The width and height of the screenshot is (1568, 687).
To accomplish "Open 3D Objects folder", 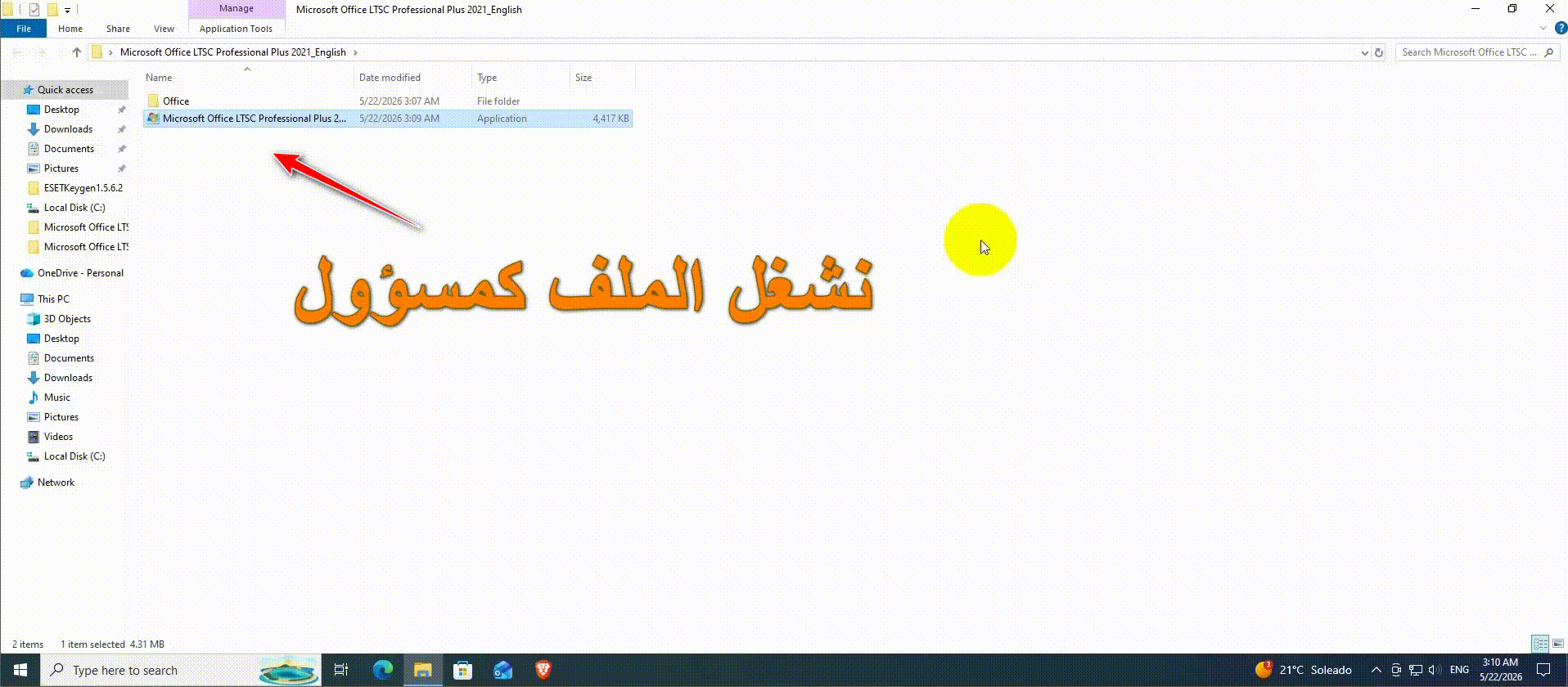I will 67,319.
